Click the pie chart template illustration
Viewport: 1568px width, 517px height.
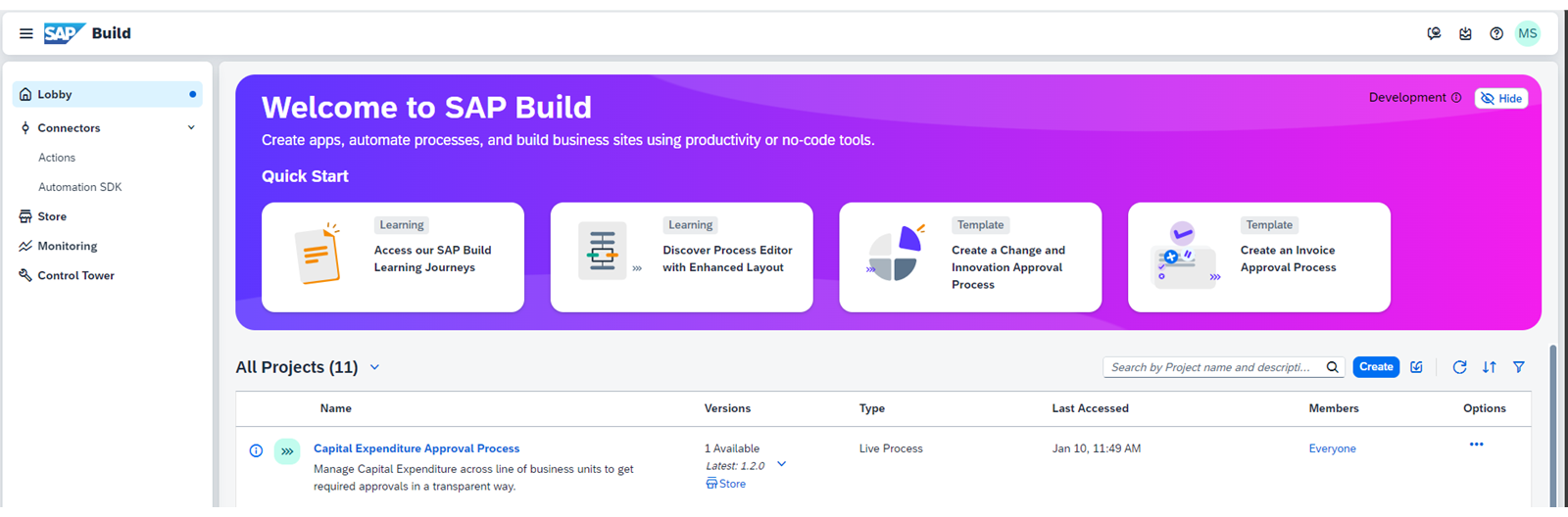tap(896, 255)
